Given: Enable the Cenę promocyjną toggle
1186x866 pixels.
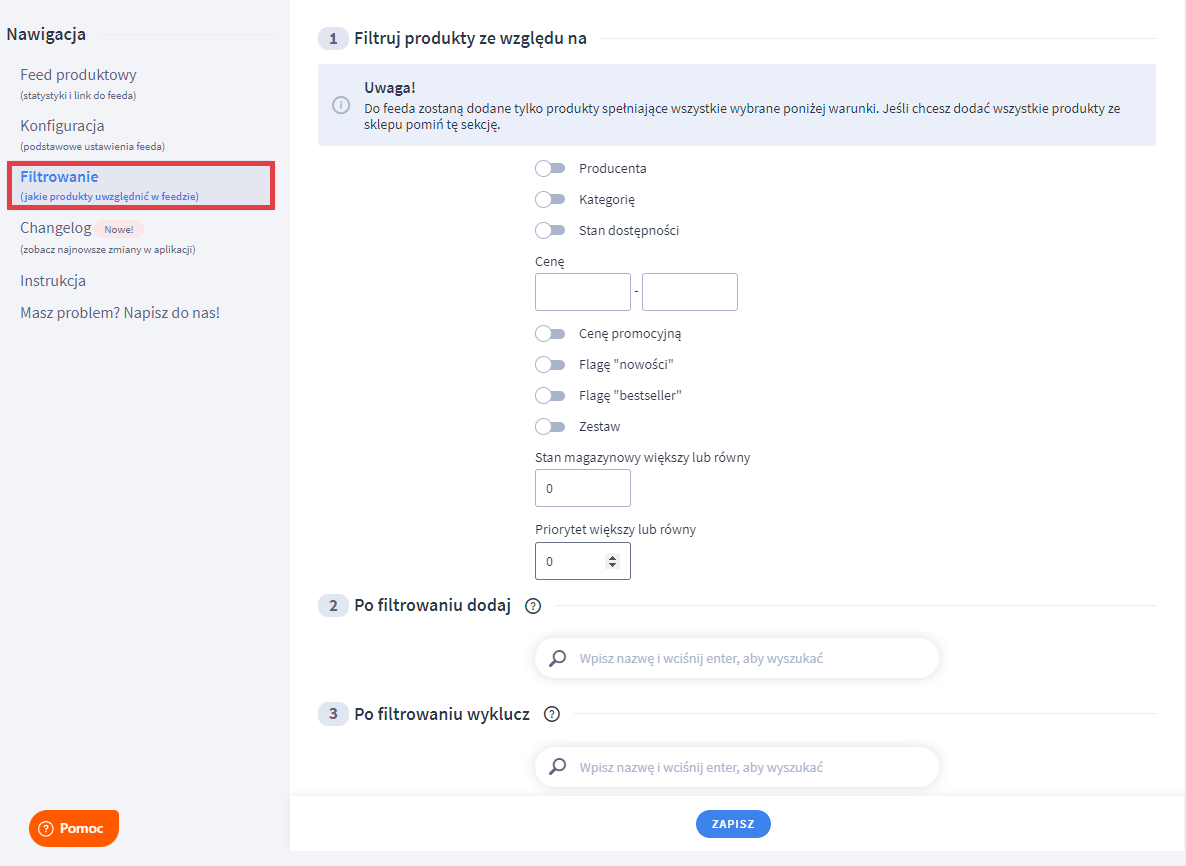Looking at the screenshot, I should [550, 333].
